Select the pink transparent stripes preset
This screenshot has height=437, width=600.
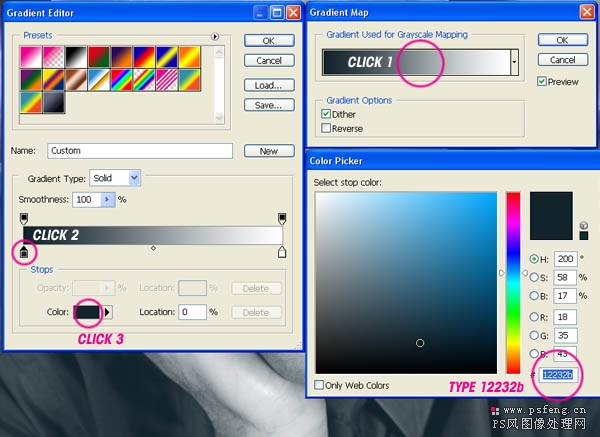(x=166, y=80)
